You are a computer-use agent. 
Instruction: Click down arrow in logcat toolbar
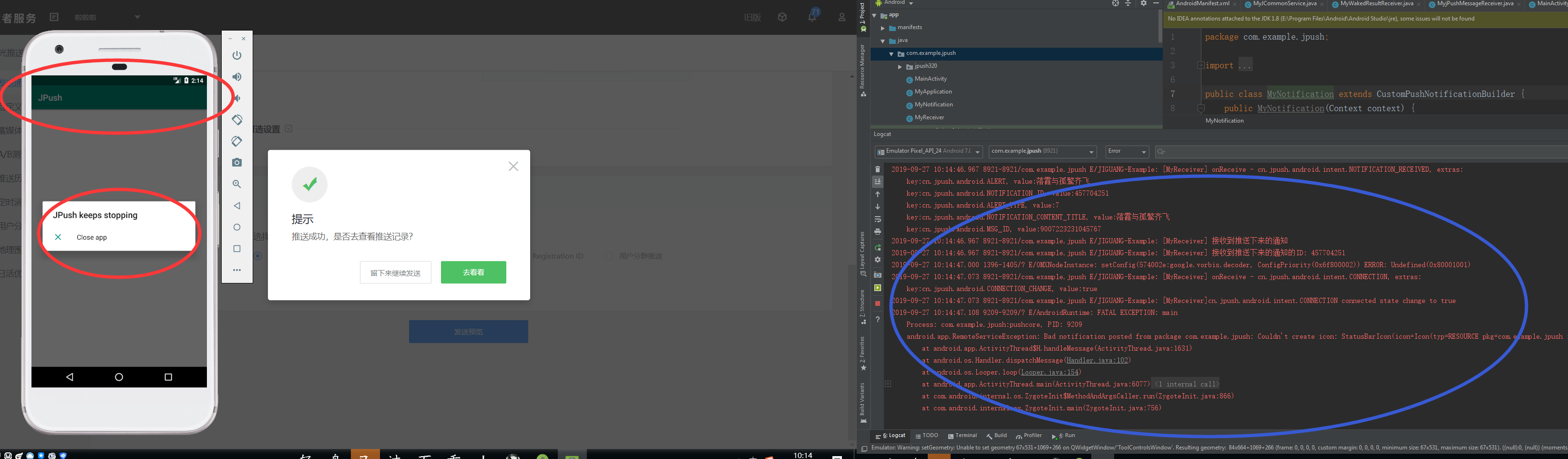[x=877, y=207]
